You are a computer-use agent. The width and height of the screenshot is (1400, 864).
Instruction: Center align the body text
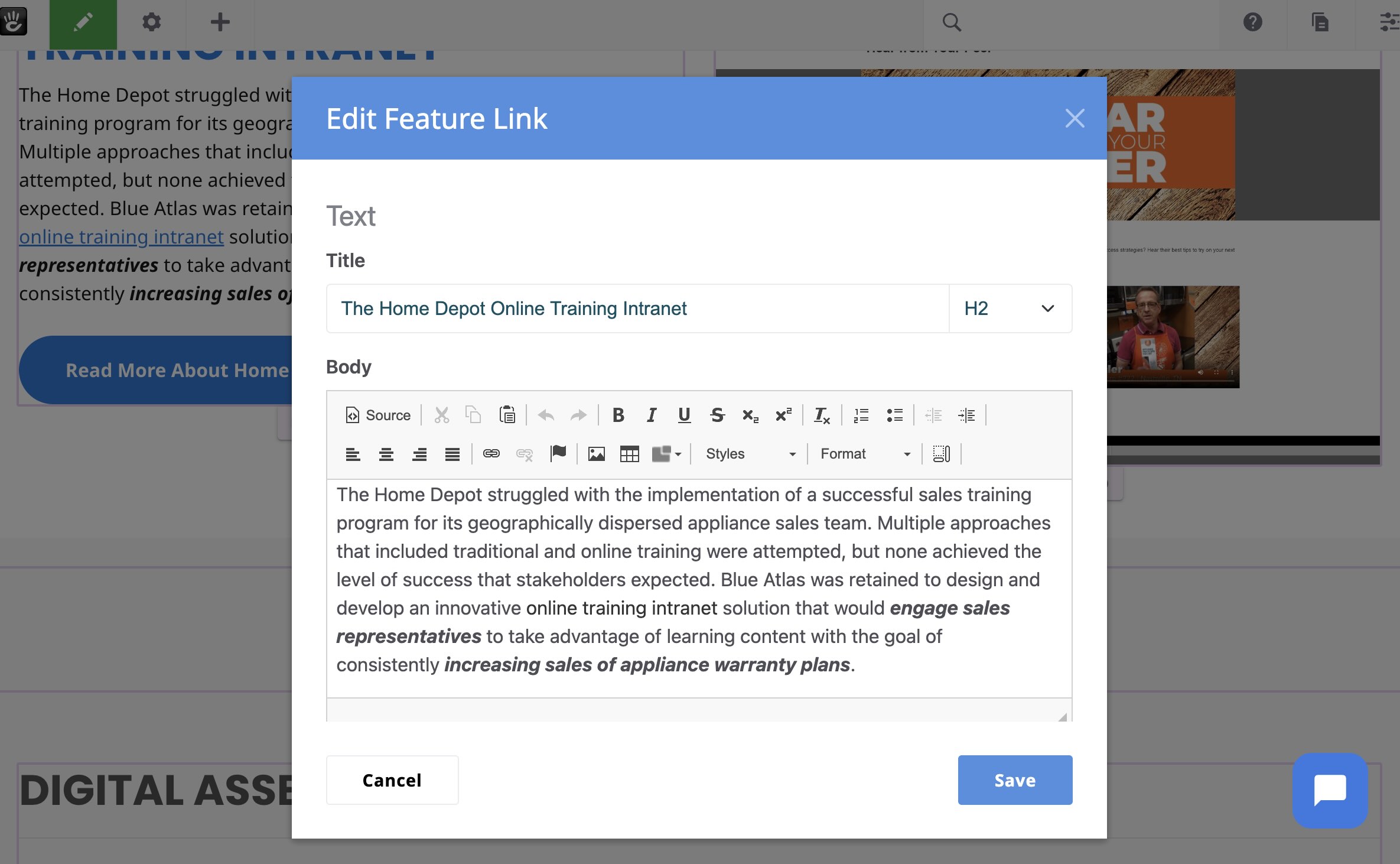tap(386, 454)
